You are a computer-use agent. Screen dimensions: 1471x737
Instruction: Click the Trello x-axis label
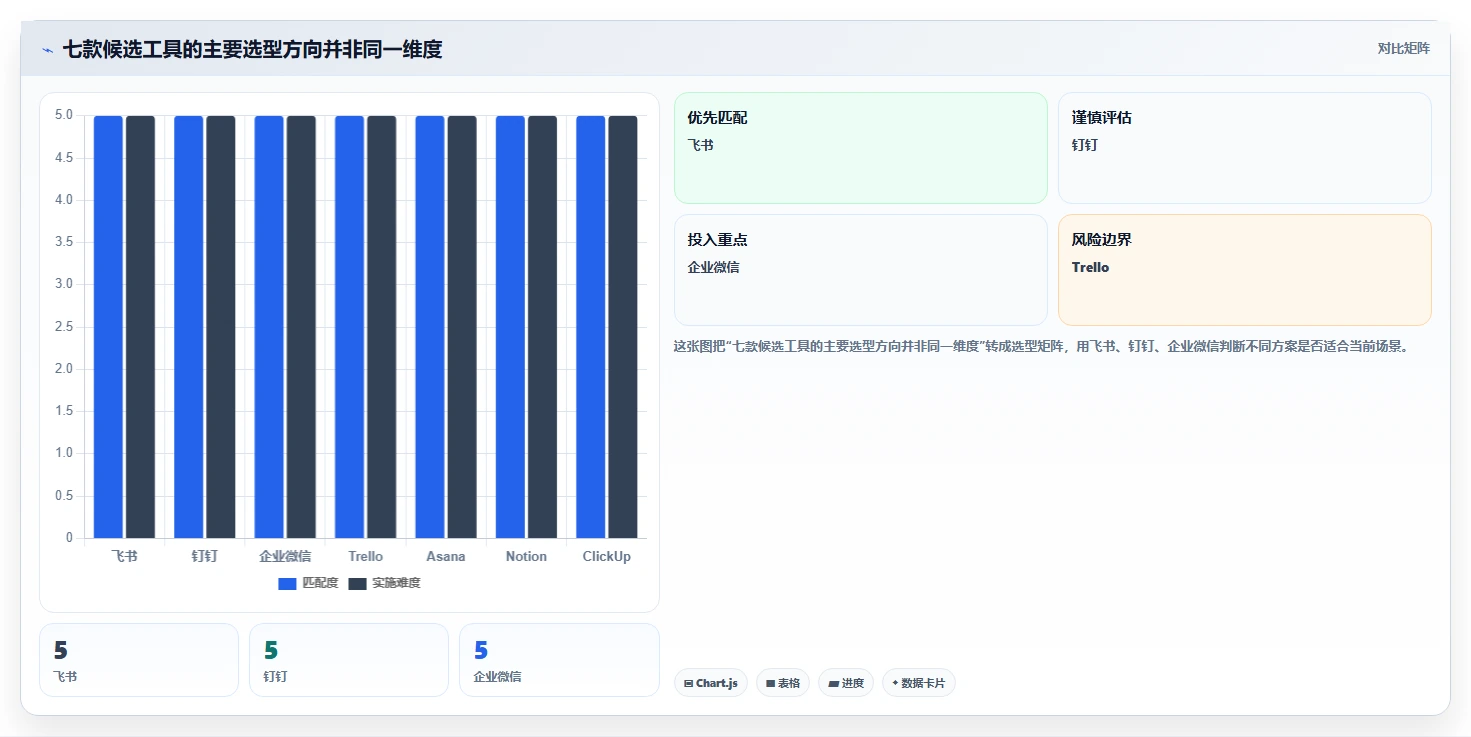tap(366, 556)
